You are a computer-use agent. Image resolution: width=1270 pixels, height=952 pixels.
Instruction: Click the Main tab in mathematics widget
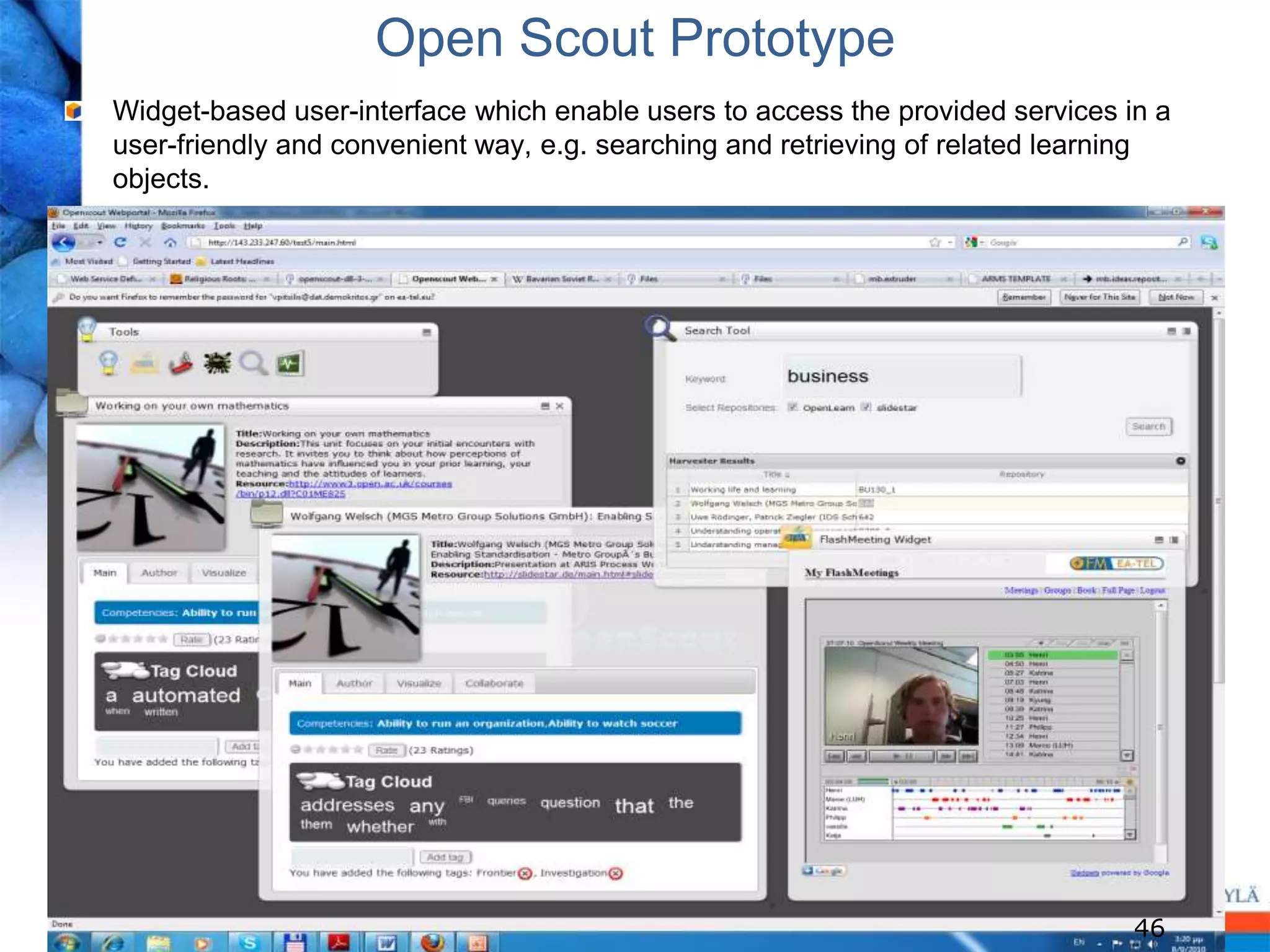(x=105, y=573)
